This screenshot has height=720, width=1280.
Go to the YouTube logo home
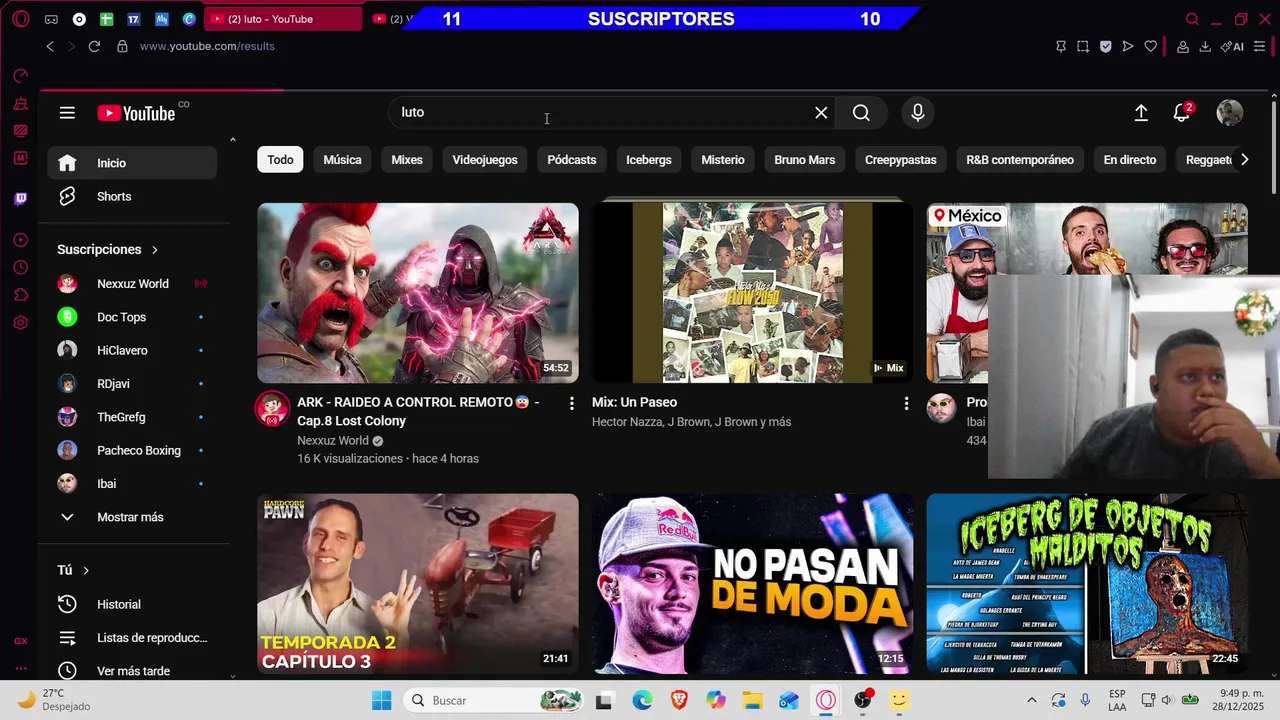136,113
